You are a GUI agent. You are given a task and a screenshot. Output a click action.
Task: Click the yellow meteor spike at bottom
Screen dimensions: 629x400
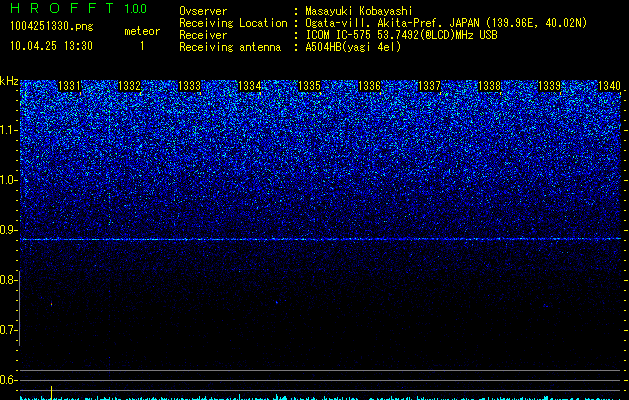51,392
